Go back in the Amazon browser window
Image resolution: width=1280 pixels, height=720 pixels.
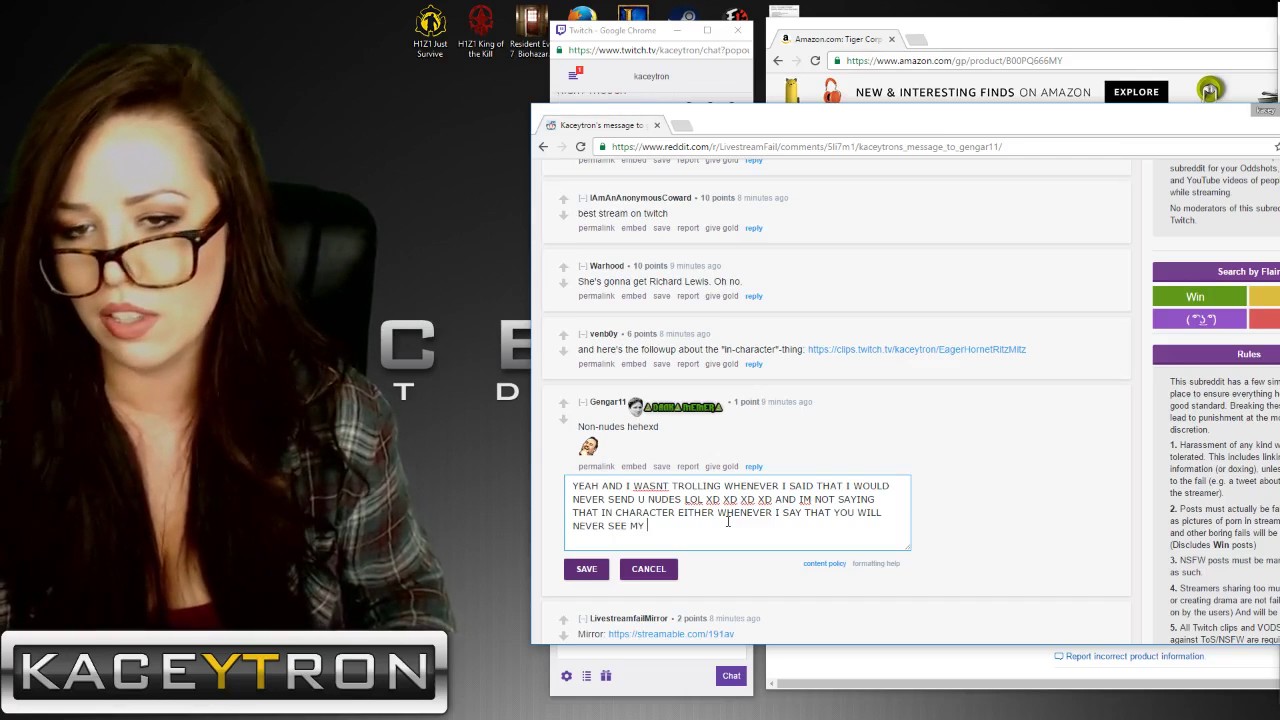778,61
